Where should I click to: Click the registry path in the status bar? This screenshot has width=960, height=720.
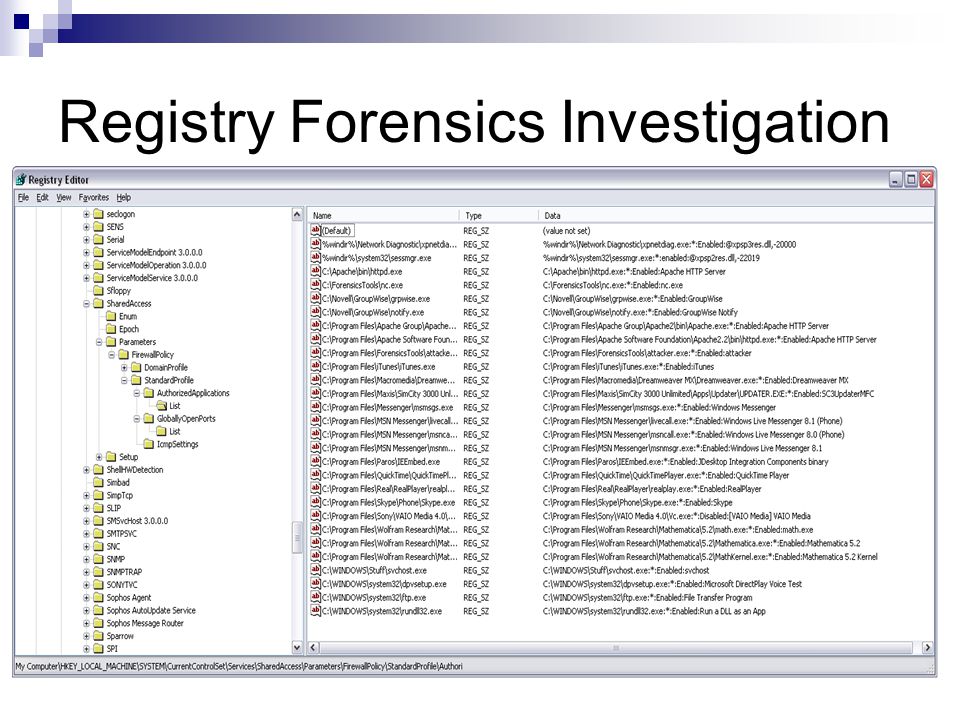[x=239, y=666]
